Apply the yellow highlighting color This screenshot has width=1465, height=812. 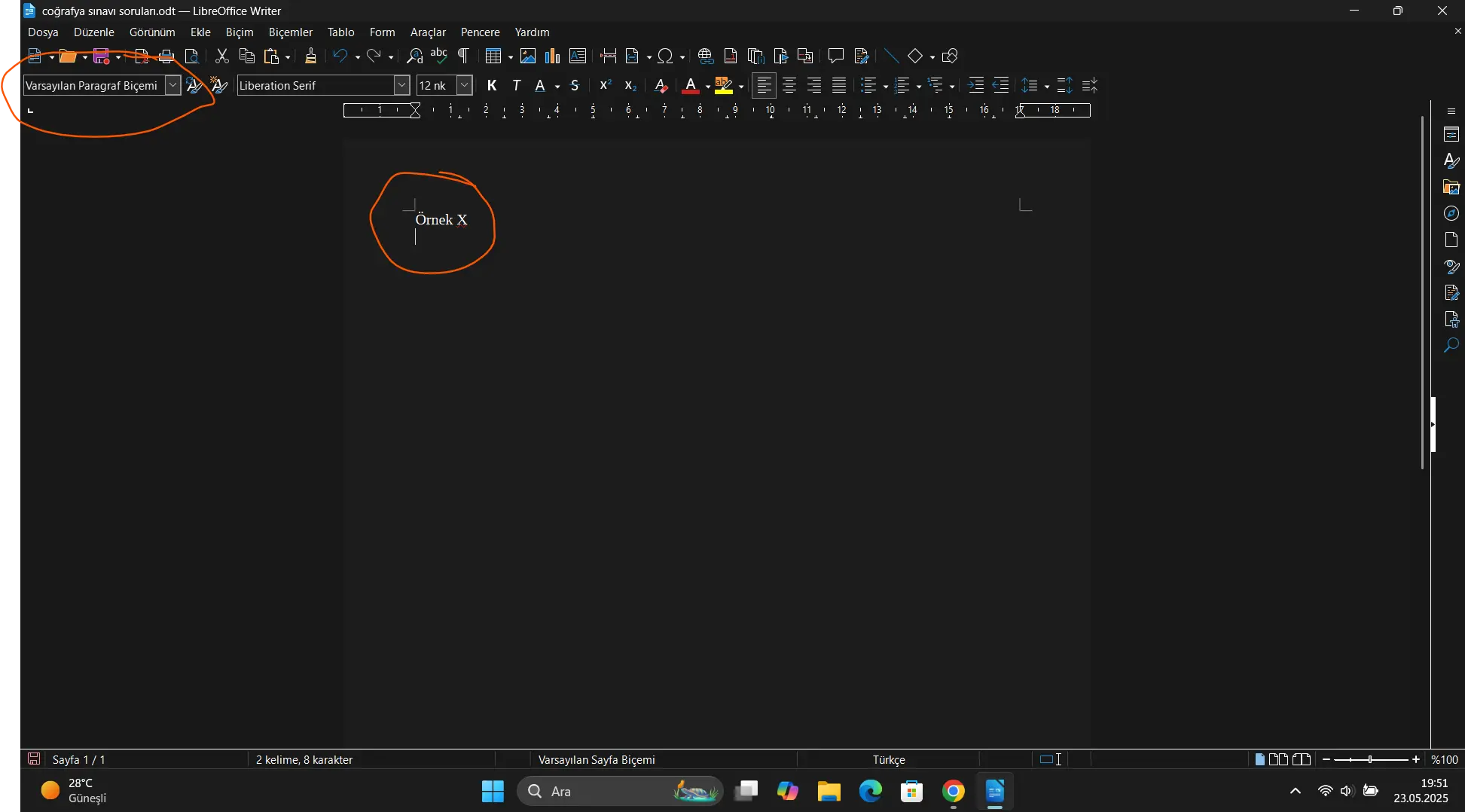[x=724, y=85]
